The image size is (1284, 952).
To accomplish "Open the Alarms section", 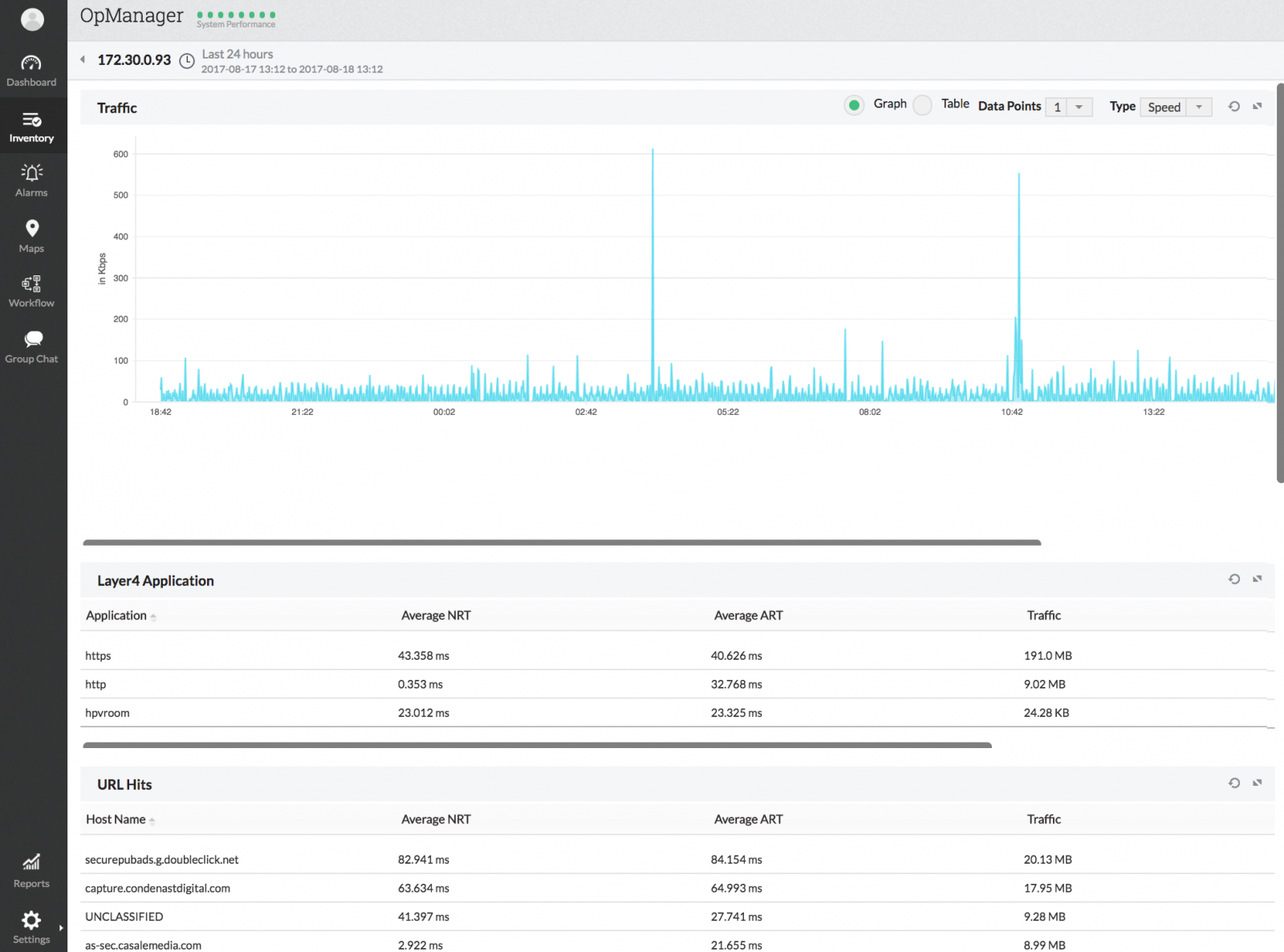I will click(x=31, y=180).
